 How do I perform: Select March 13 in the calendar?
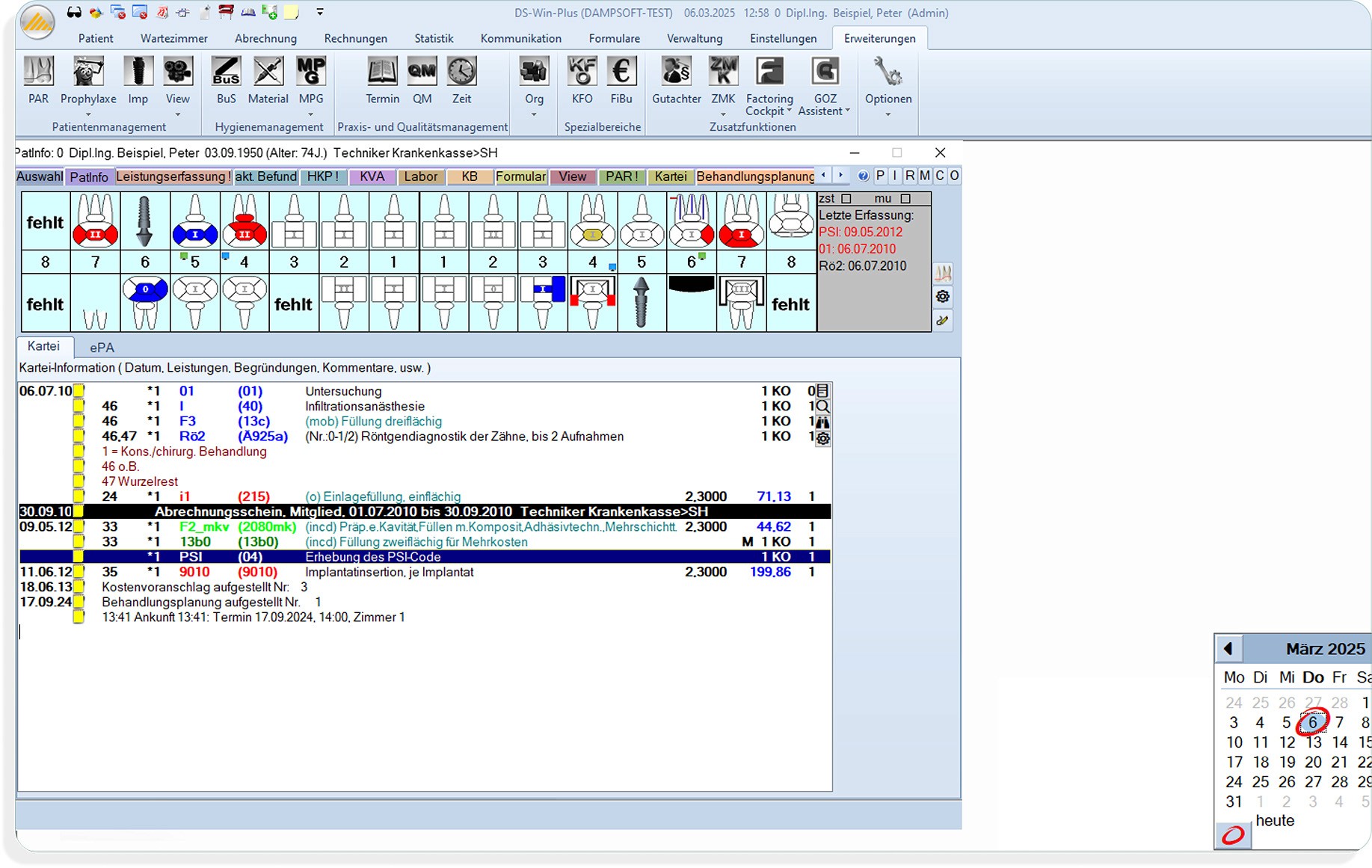point(1313,742)
